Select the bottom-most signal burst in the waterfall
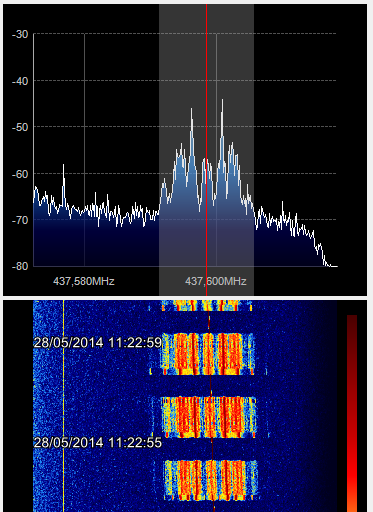Image resolution: width=373 pixels, height=512 pixels. click(x=211, y=480)
